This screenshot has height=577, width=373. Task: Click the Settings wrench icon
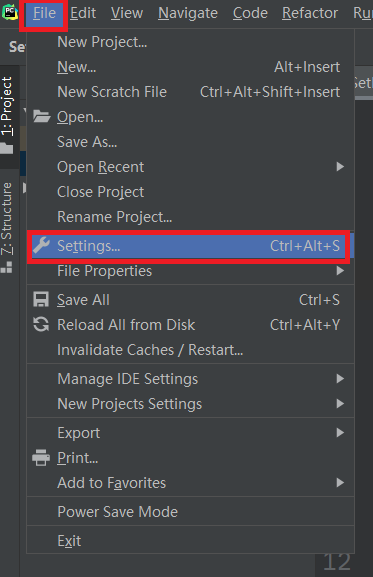click(x=41, y=245)
